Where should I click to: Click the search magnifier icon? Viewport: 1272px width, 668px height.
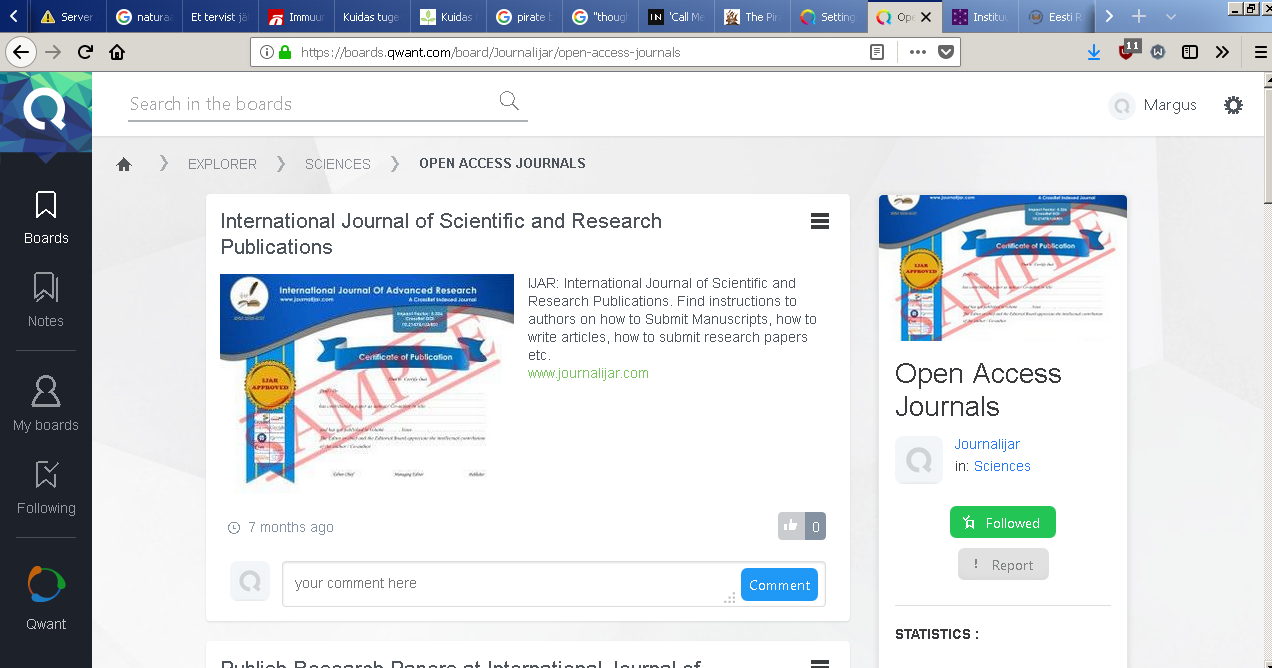point(509,100)
